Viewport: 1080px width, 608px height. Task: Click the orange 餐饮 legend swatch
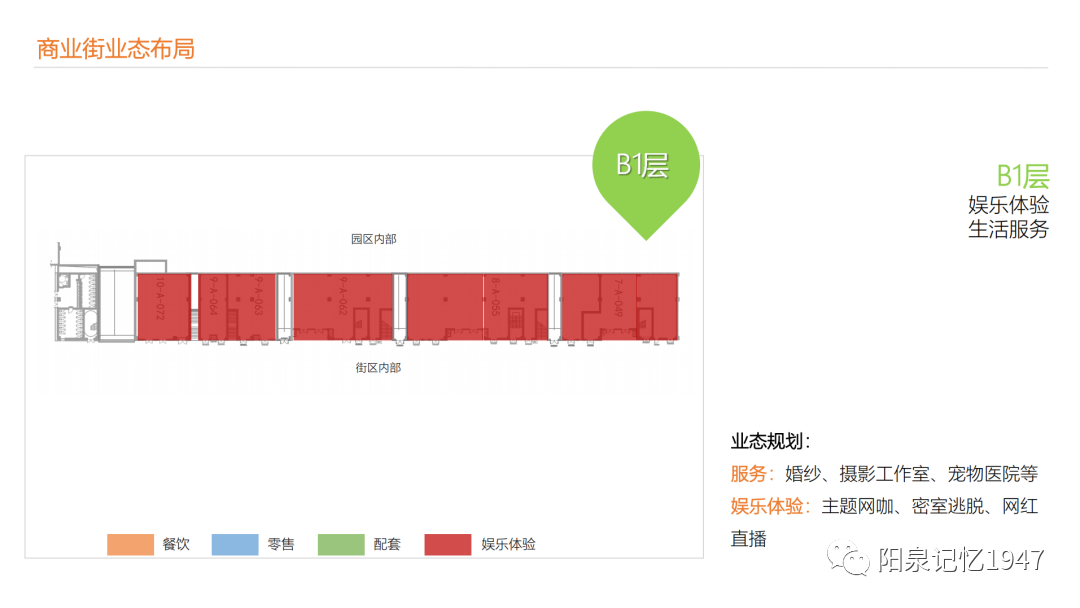click(130, 545)
